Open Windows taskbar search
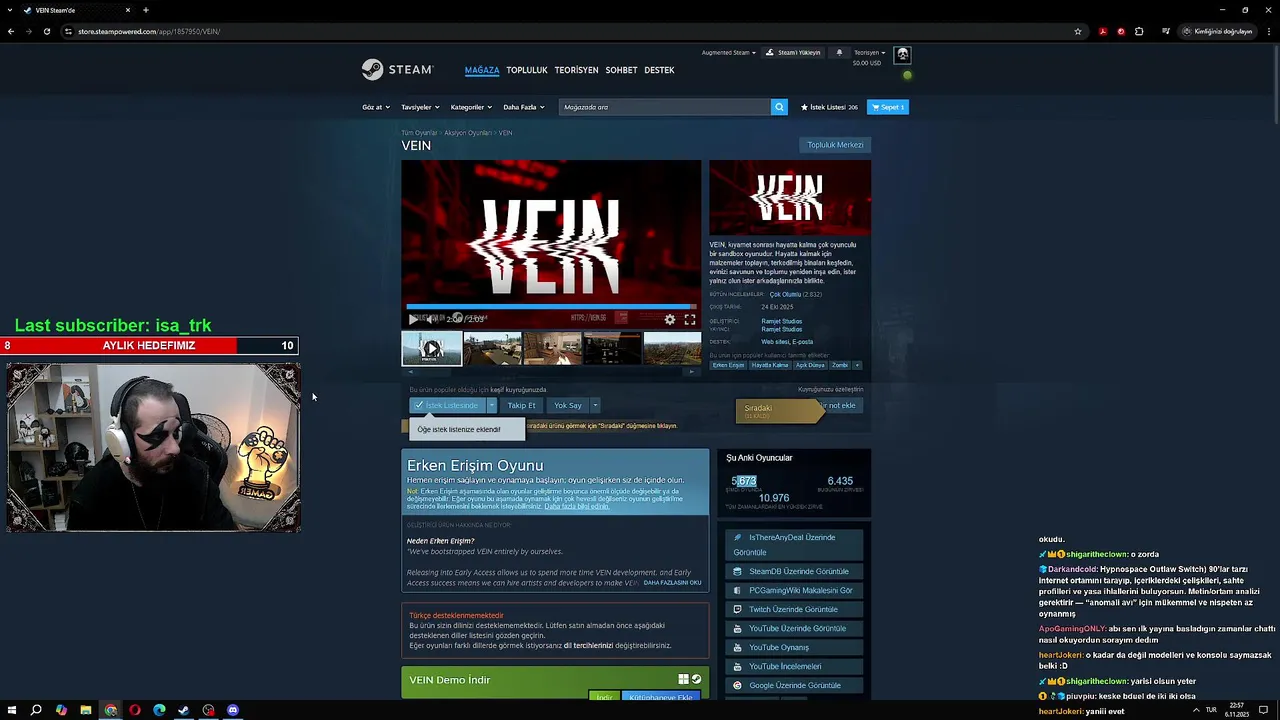The width and height of the screenshot is (1280, 720). (36, 710)
